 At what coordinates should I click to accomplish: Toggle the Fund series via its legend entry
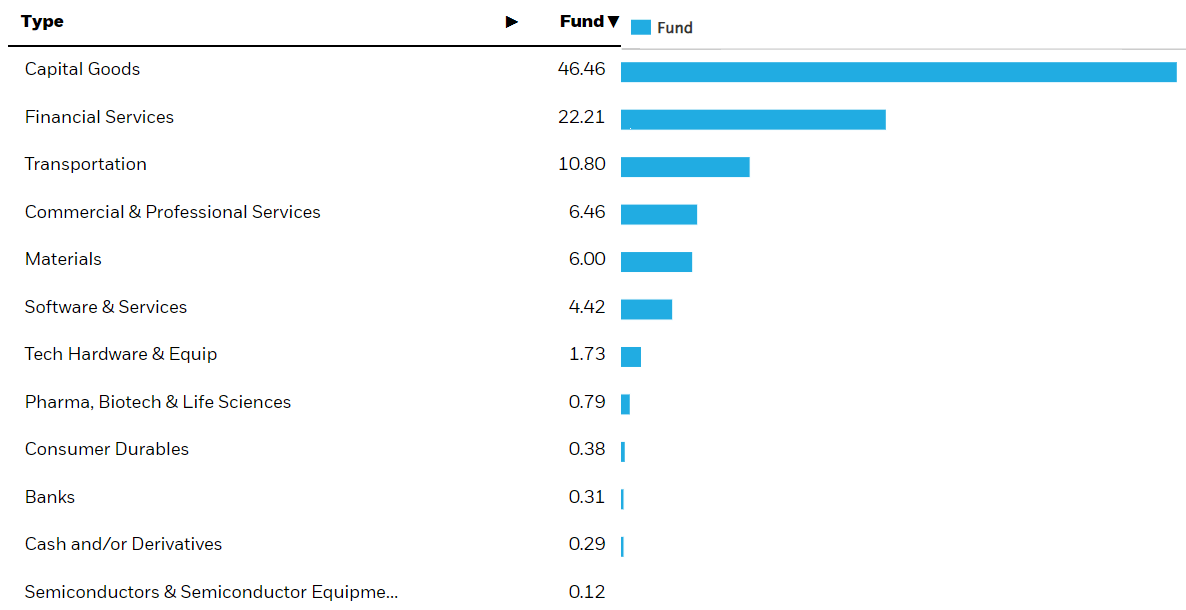660,27
